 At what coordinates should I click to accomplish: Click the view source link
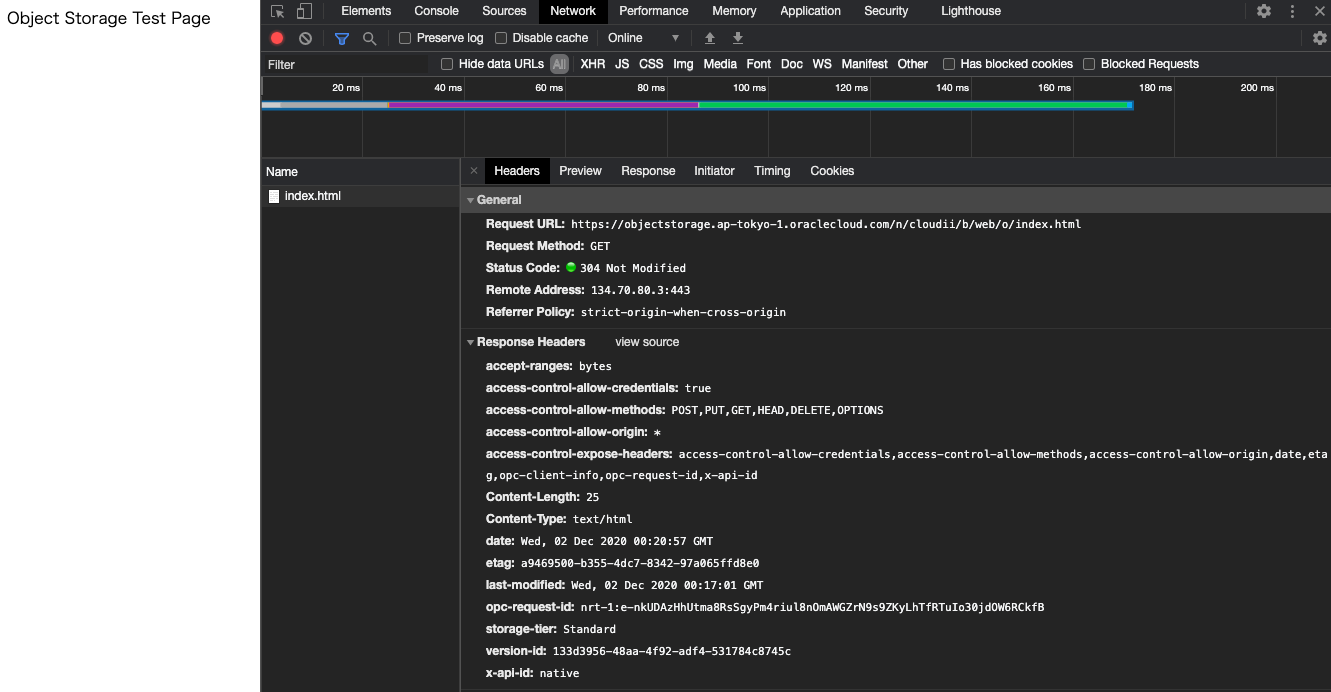(647, 342)
